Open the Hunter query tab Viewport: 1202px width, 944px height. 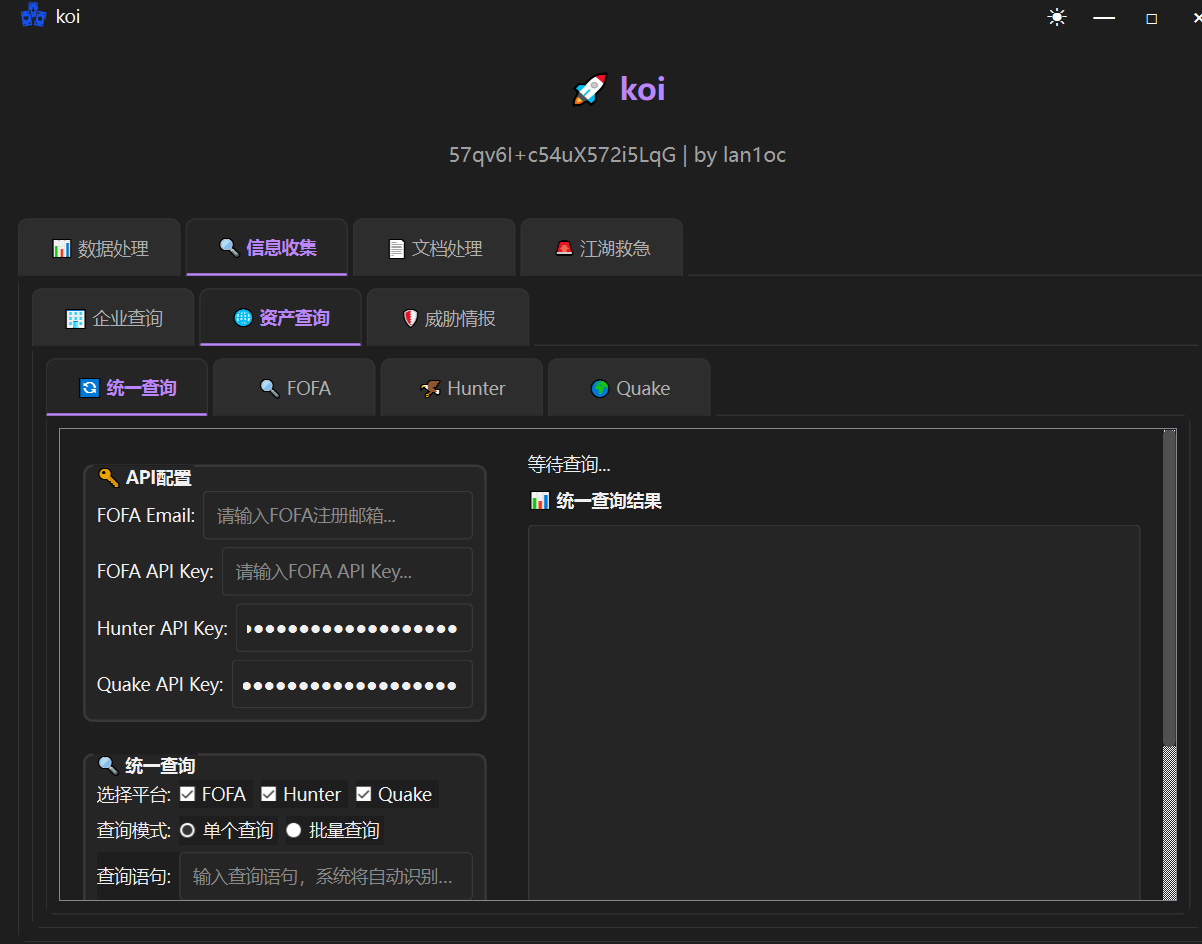pyautogui.click(x=462, y=388)
